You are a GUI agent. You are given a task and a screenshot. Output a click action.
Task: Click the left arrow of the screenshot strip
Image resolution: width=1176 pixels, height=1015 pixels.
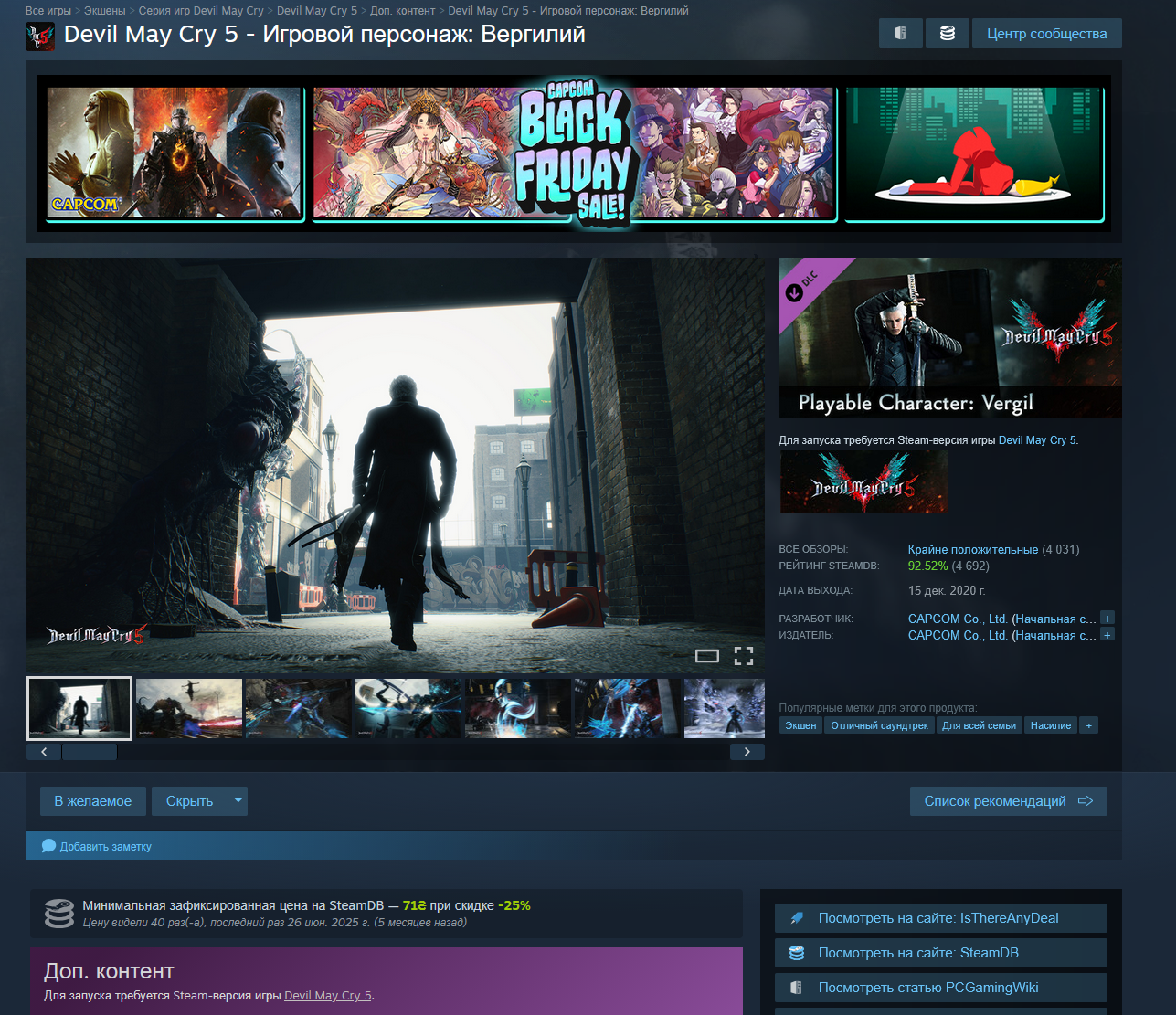pos(44,752)
